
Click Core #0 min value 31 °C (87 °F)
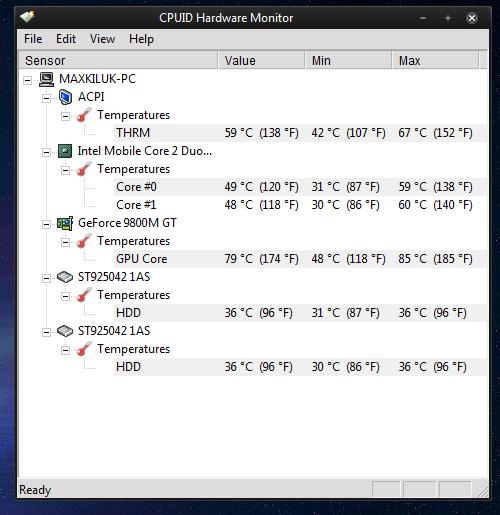(345, 187)
